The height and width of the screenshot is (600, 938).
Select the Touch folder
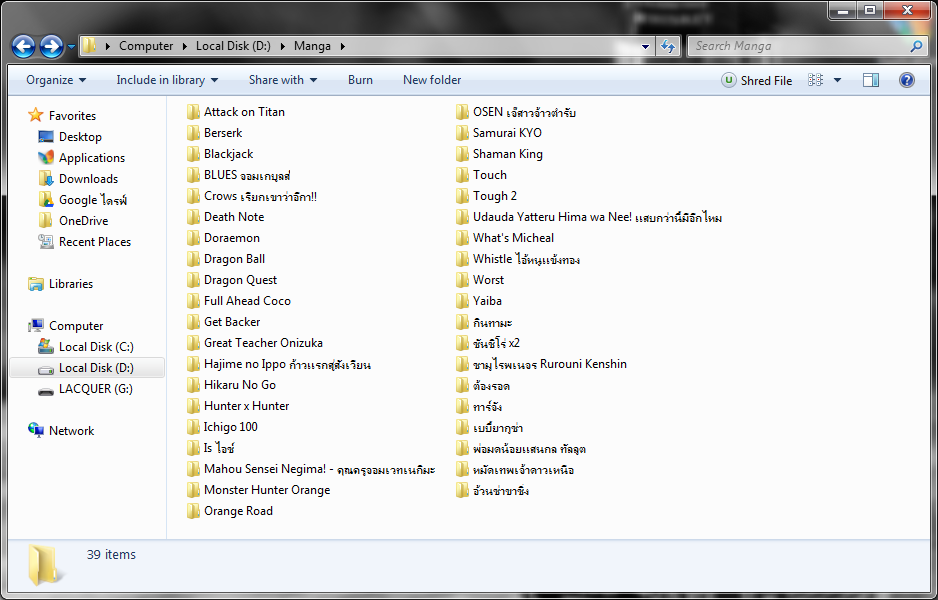coord(481,175)
